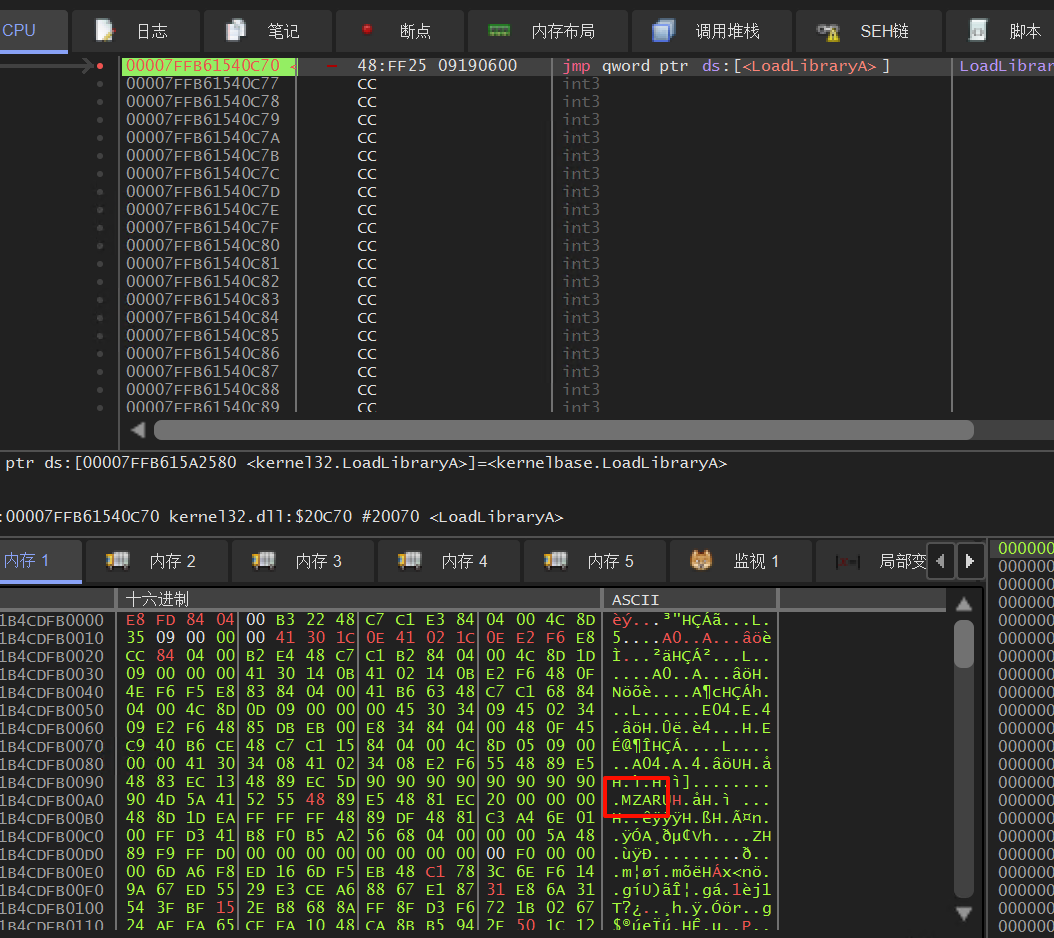
Task: Open the SEH链 tab icon
Action: pyautogui.click(x=827, y=31)
